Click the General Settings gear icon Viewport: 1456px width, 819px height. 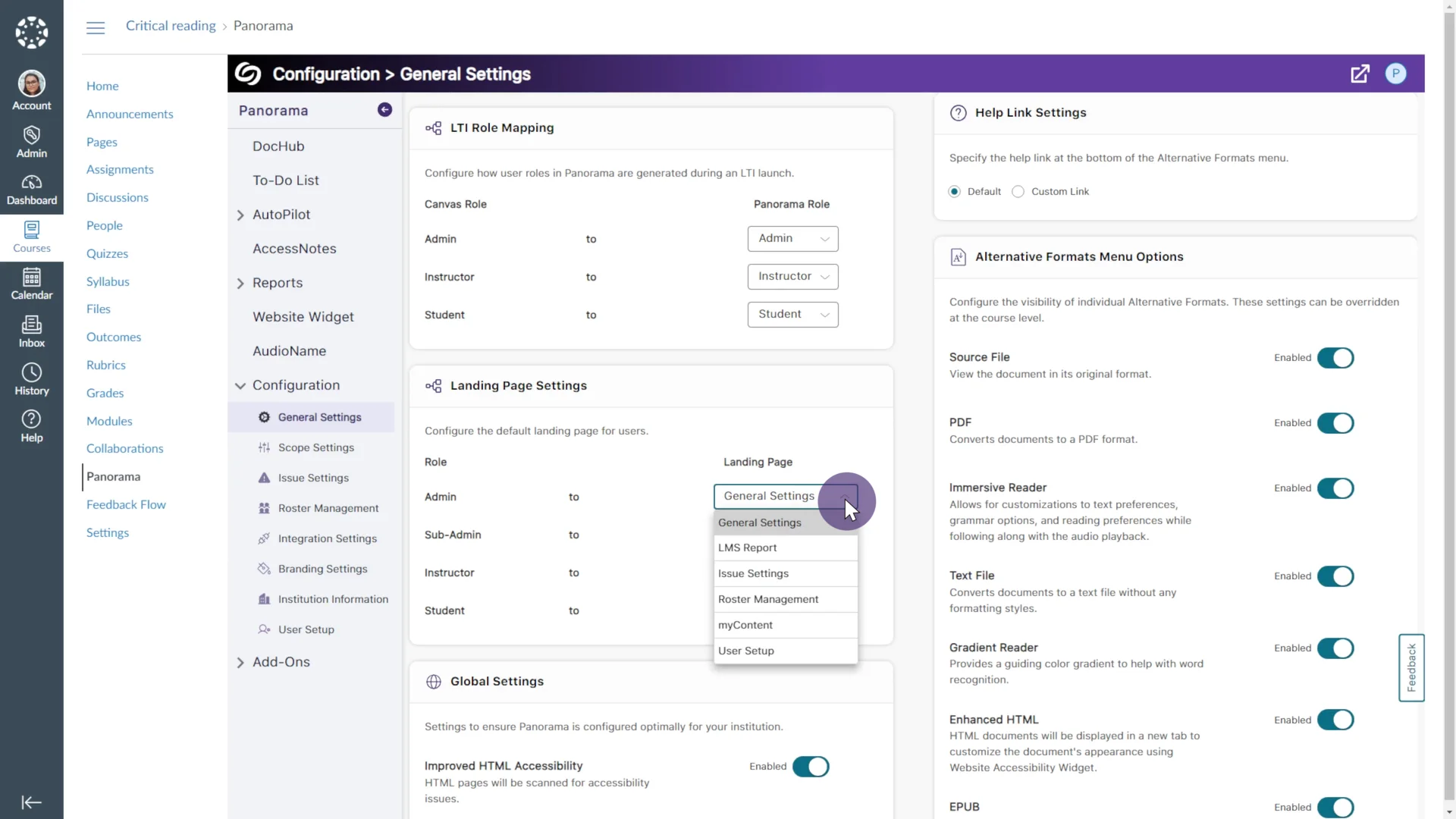(x=264, y=417)
